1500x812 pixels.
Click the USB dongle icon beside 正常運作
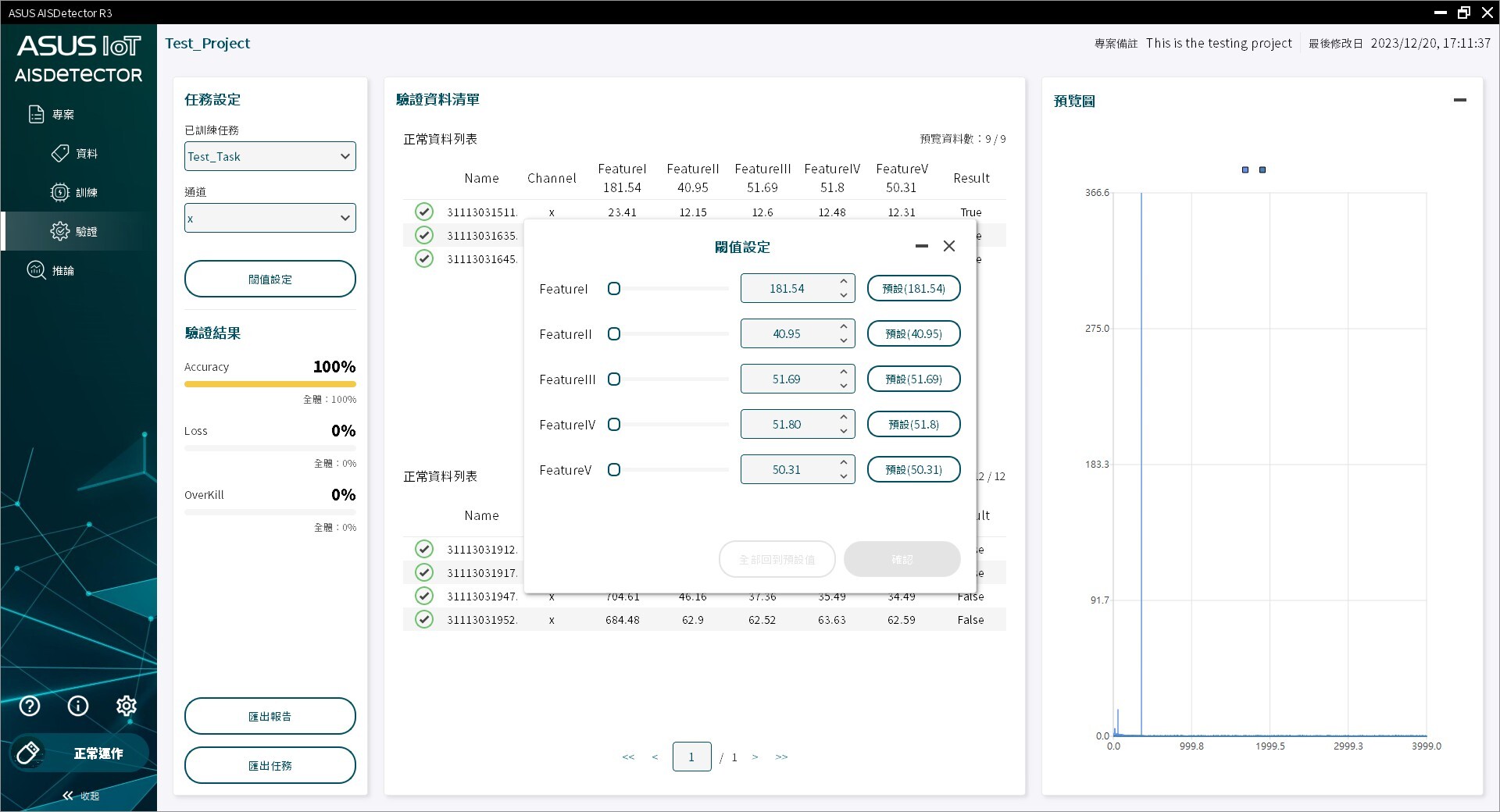pos(29,752)
